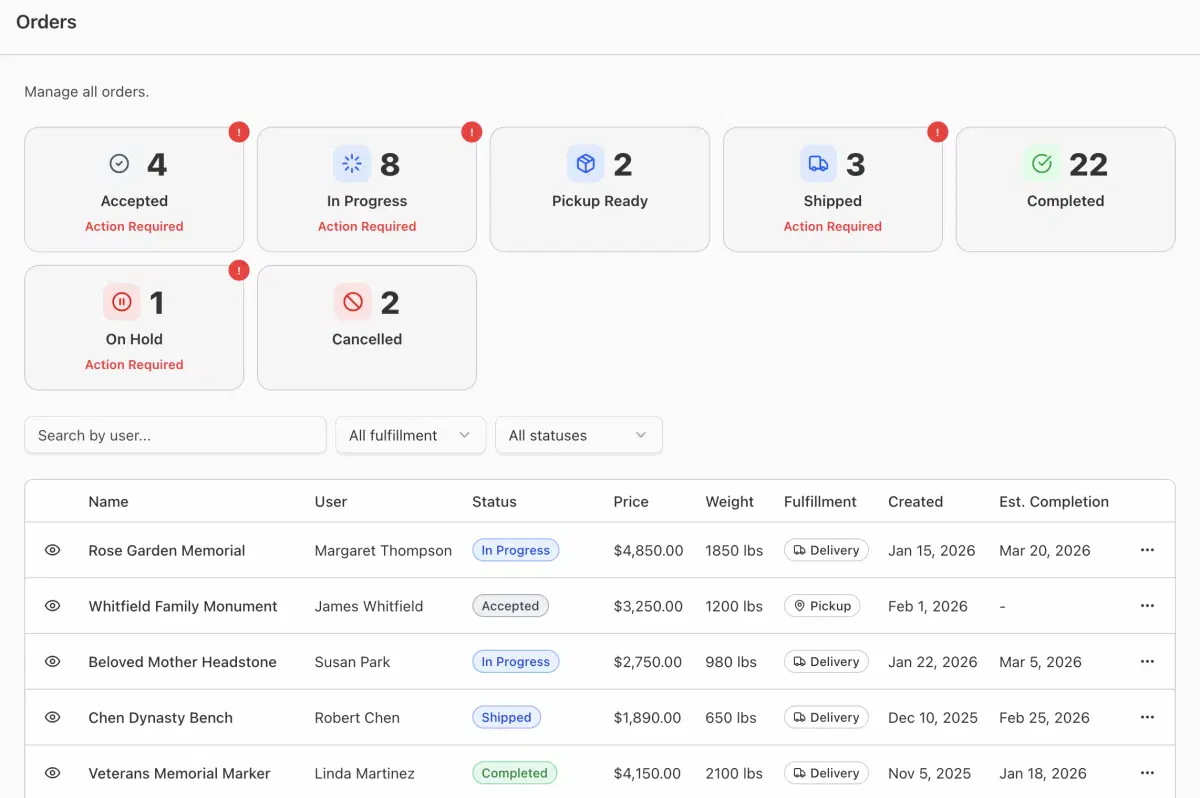Select the Pickup Ready box icon
This screenshot has height=798, width=1200.
point(586,163)
